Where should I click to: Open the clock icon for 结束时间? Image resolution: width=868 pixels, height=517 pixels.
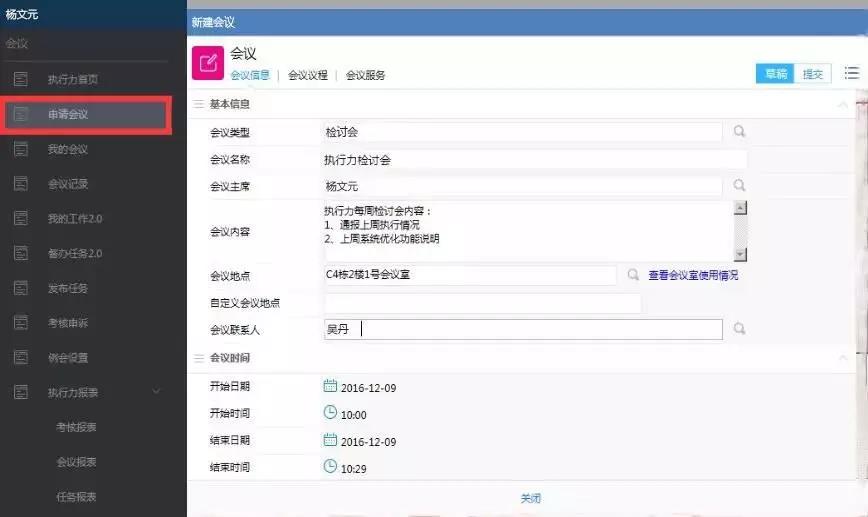point(330,466)
